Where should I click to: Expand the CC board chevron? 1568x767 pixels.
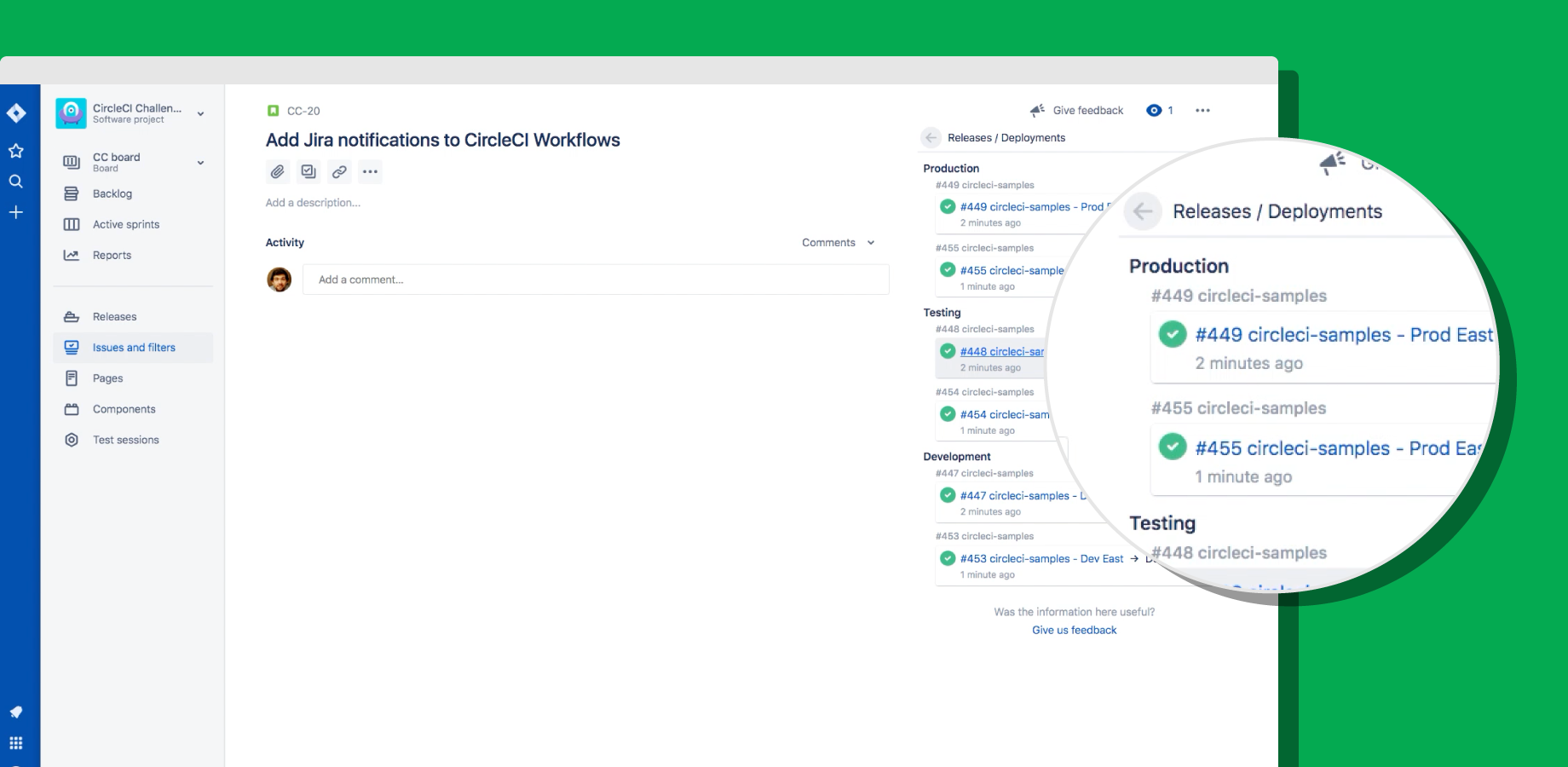(x=200, y=163)
